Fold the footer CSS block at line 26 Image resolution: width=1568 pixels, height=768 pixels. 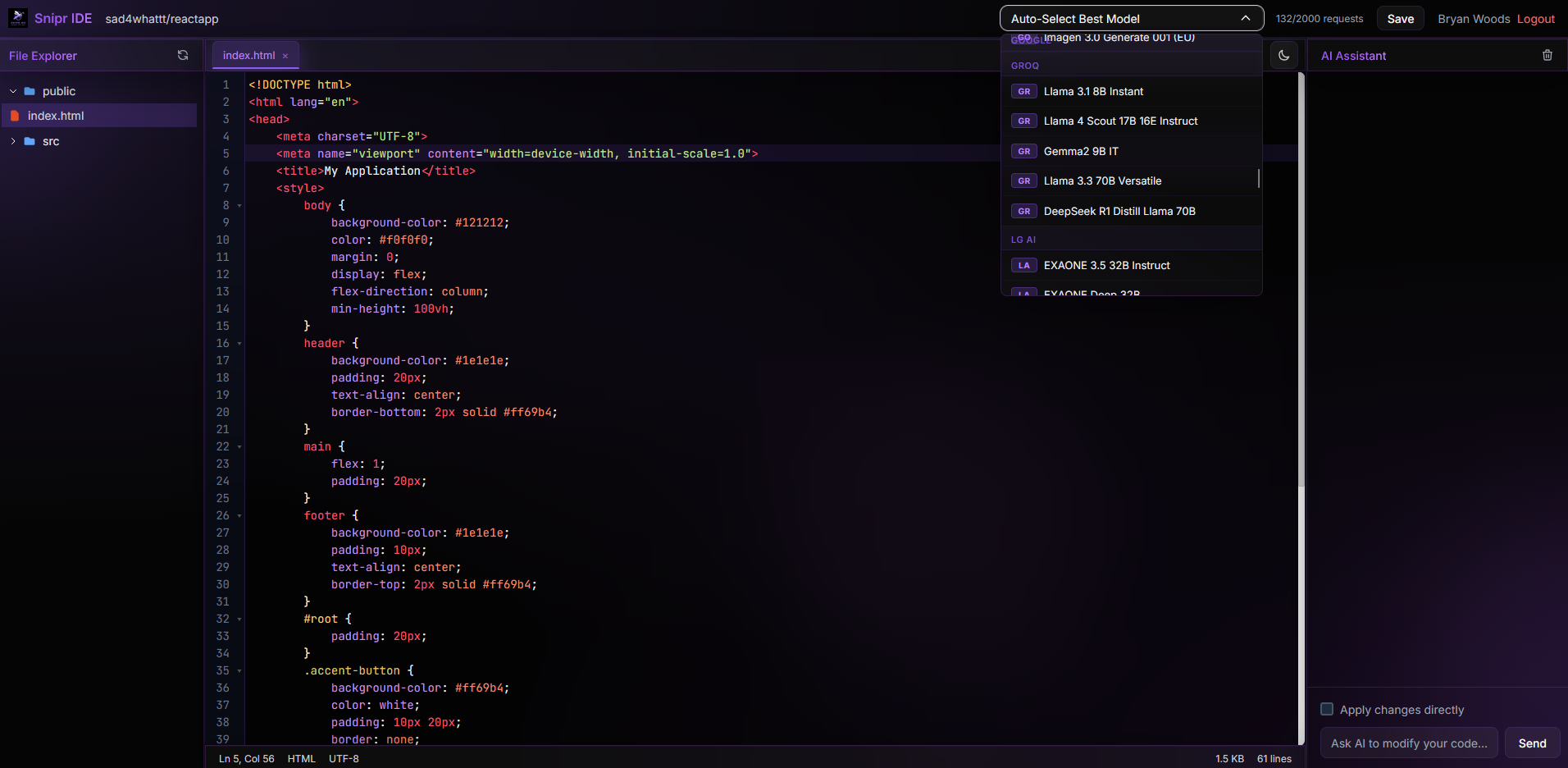(239, 516)
